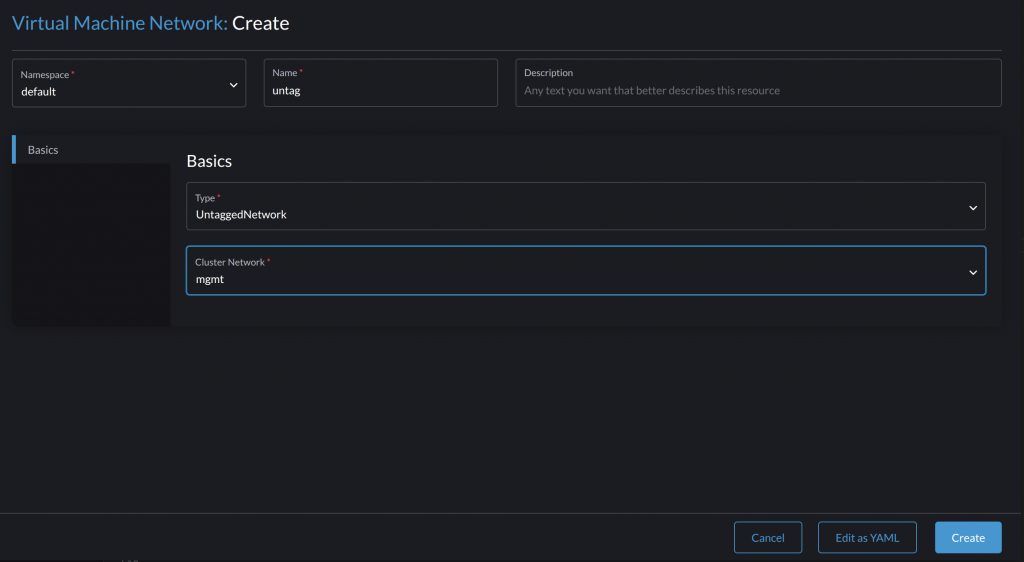Focus the Name field containing untag
Viewport: 1024px width, 562px height.
380,91
